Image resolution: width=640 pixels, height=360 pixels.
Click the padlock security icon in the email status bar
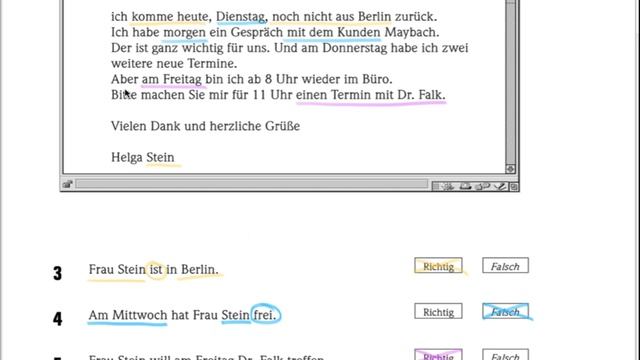[x=68, y=184]
